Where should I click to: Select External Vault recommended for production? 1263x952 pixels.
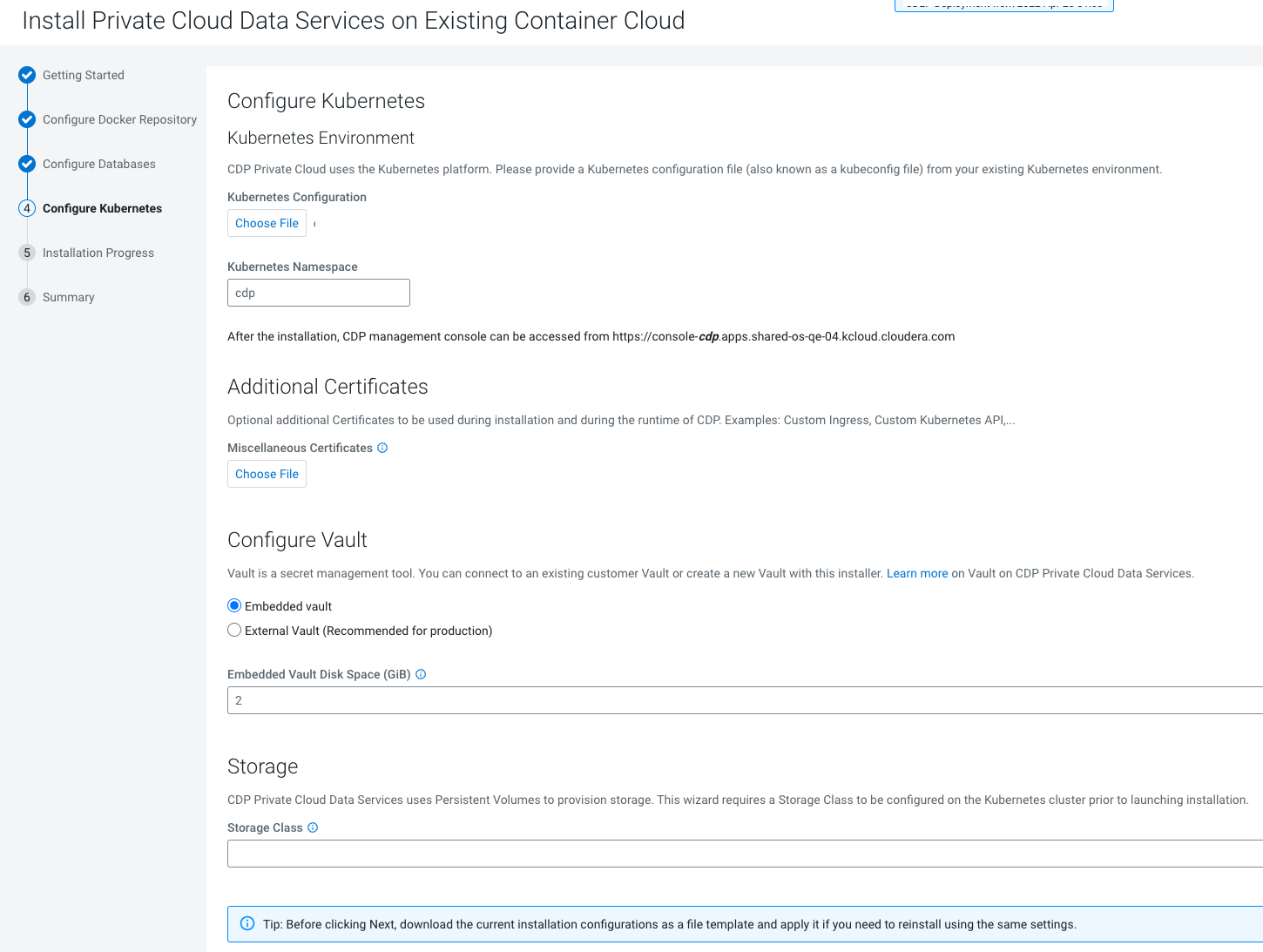coord(234,630)
